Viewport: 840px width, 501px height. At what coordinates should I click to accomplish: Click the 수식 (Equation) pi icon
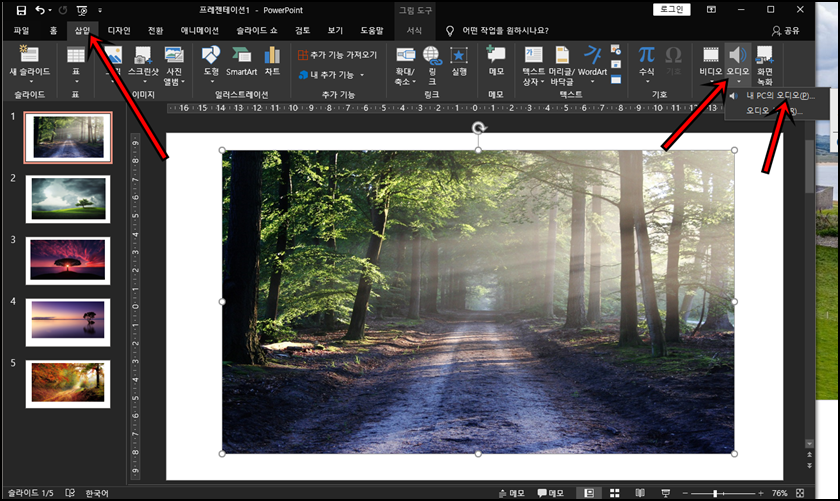coord(647,55)
